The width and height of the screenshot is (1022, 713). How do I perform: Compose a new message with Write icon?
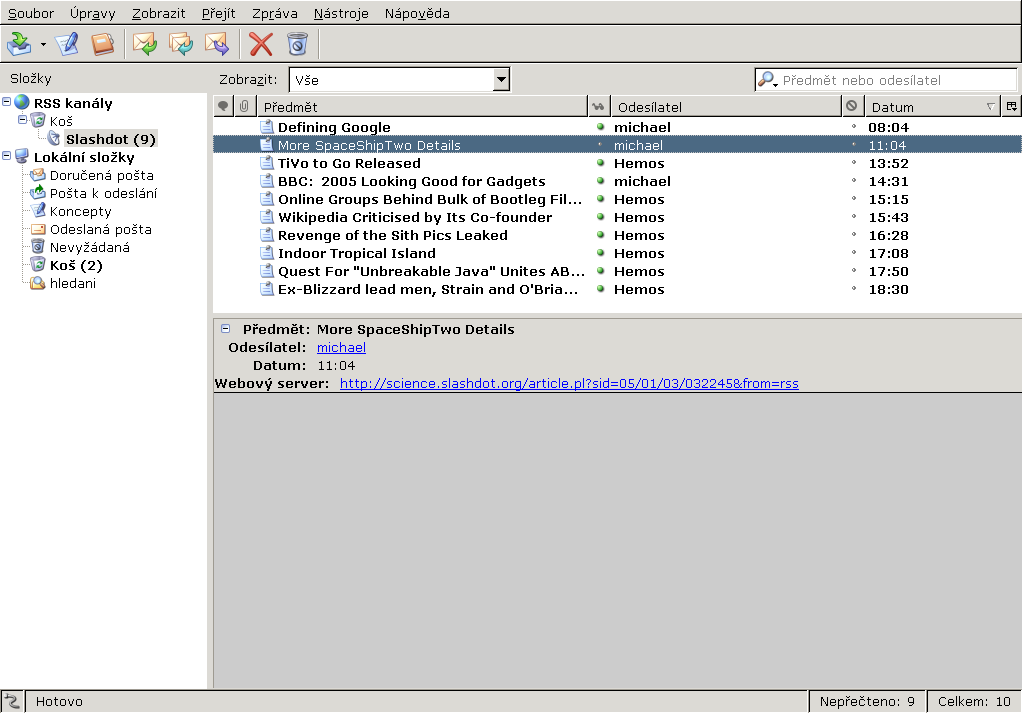point(67,44)
